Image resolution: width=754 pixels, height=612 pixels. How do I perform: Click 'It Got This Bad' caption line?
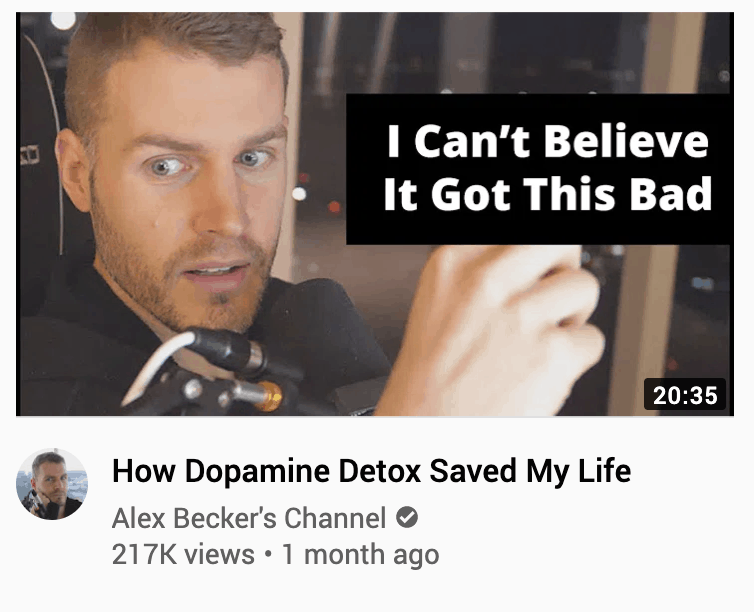548,194
